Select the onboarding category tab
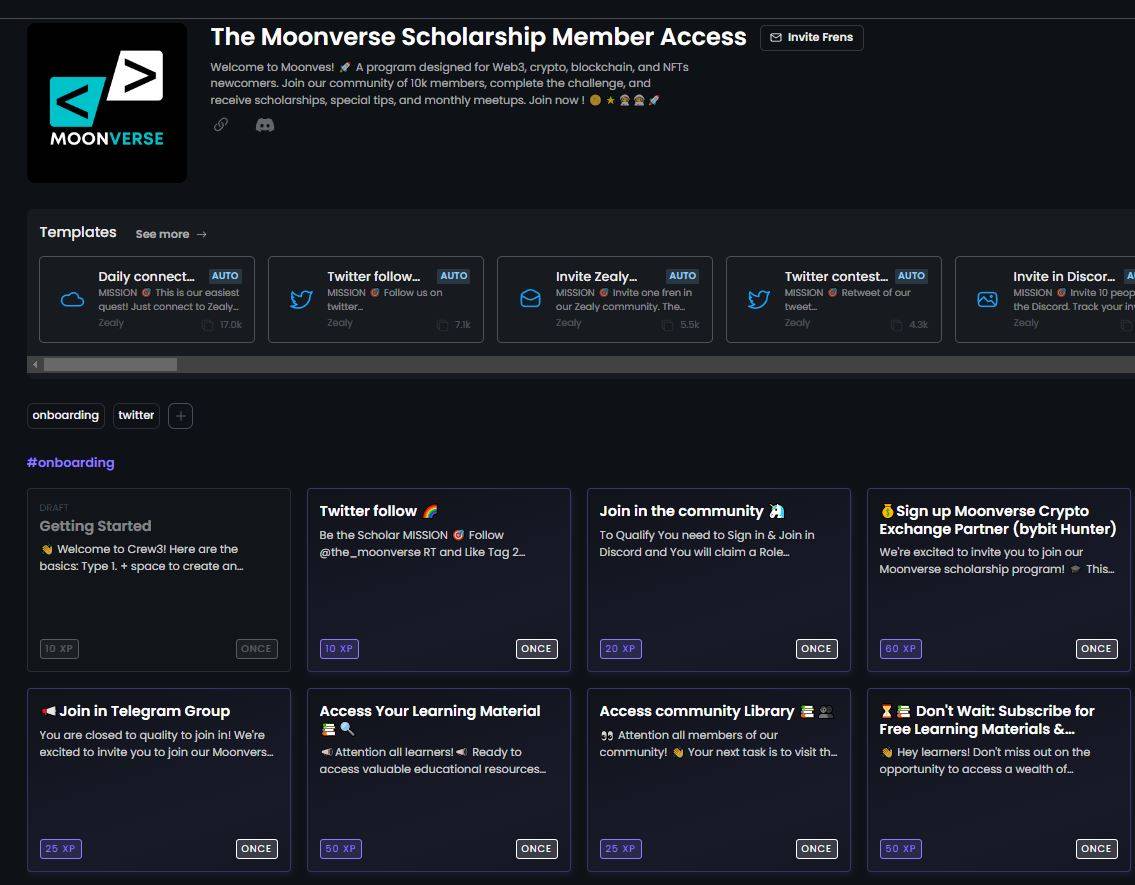1135x885 pixels. [x=66, y=415]
